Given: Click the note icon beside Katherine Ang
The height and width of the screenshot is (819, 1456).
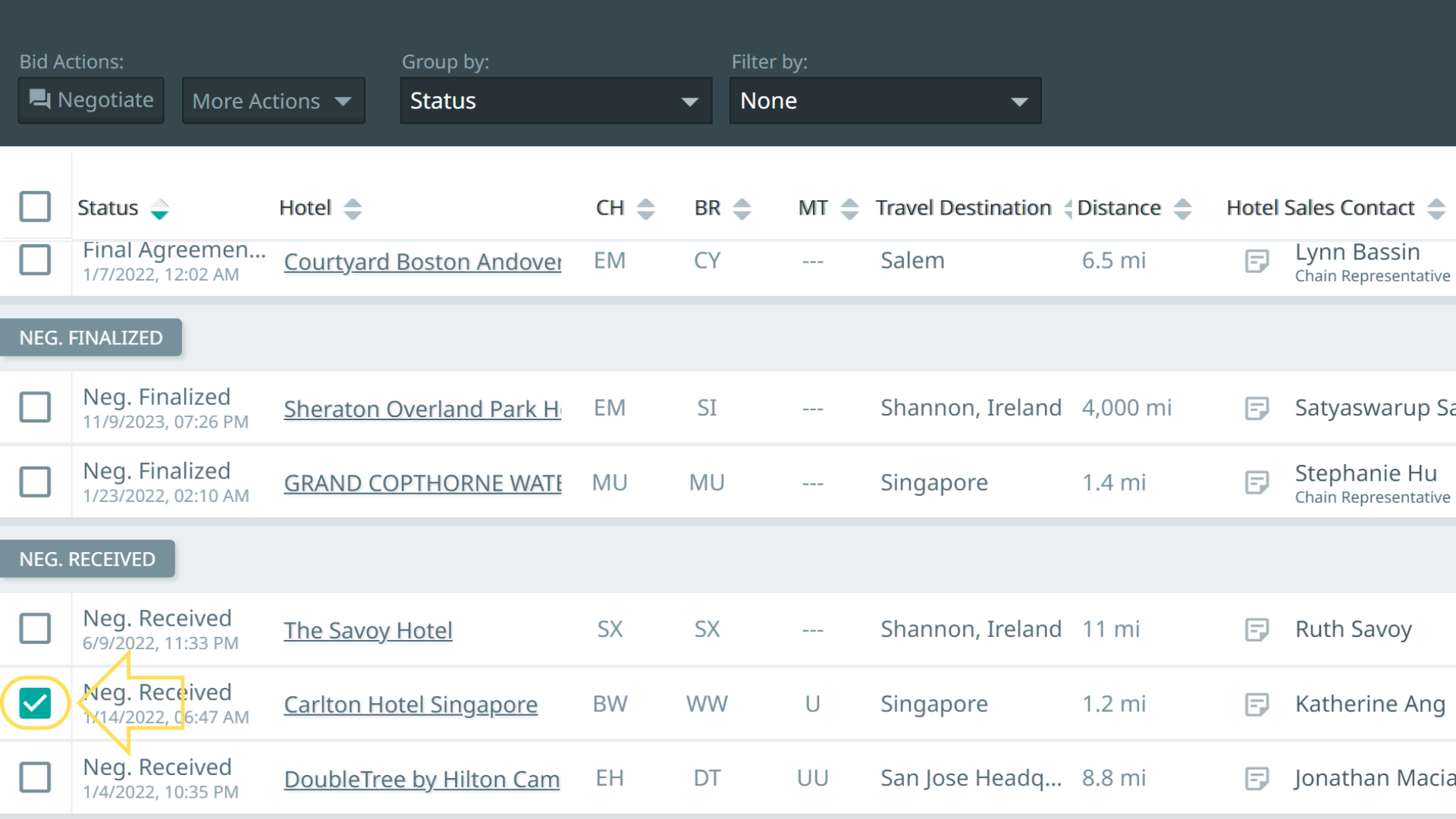Looking at the screenshot, I should tap(1257, 704).
